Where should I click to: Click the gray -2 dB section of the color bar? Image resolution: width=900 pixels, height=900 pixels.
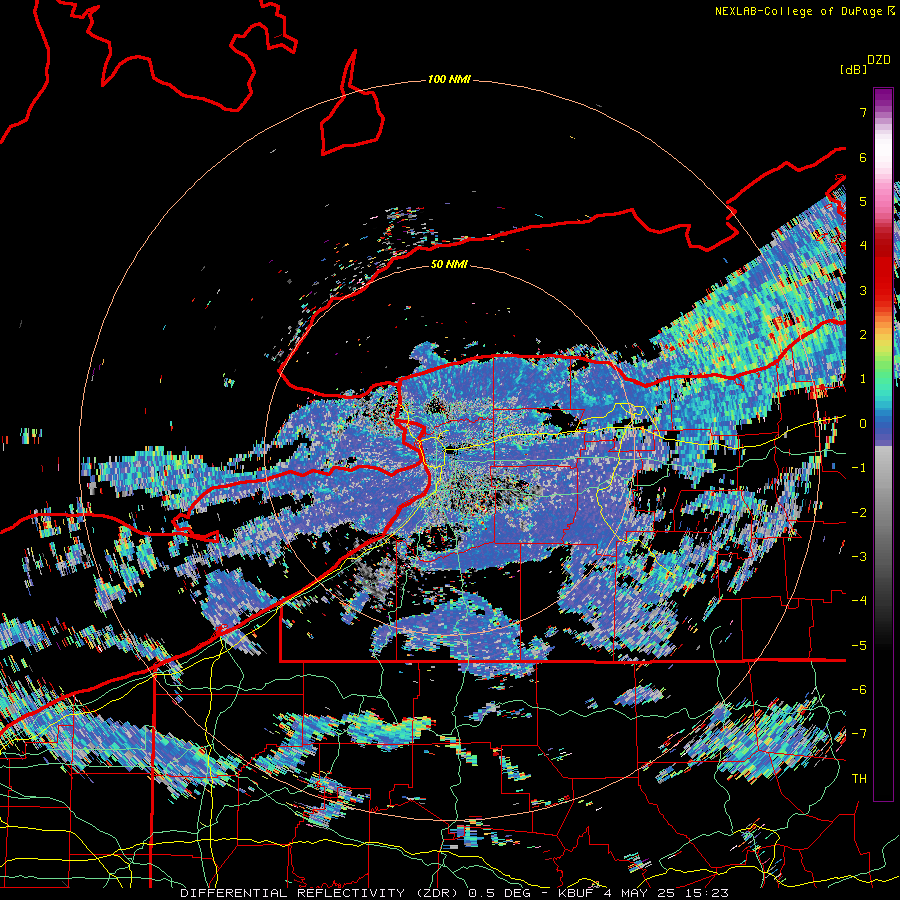(x=883, y=513)
